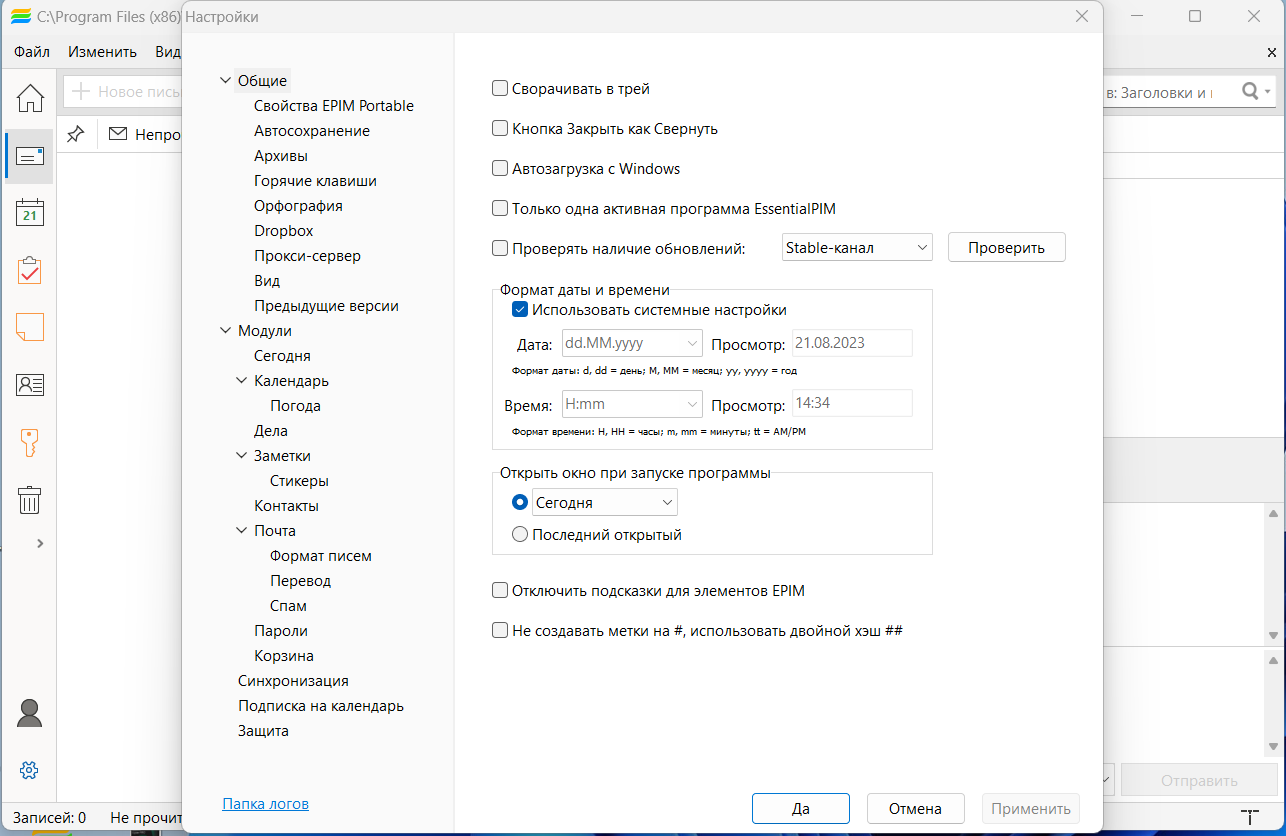Click the time Просмотр preview field 14:34
Viewport: 1286px width, 836px height.
[x=852, y=404]
